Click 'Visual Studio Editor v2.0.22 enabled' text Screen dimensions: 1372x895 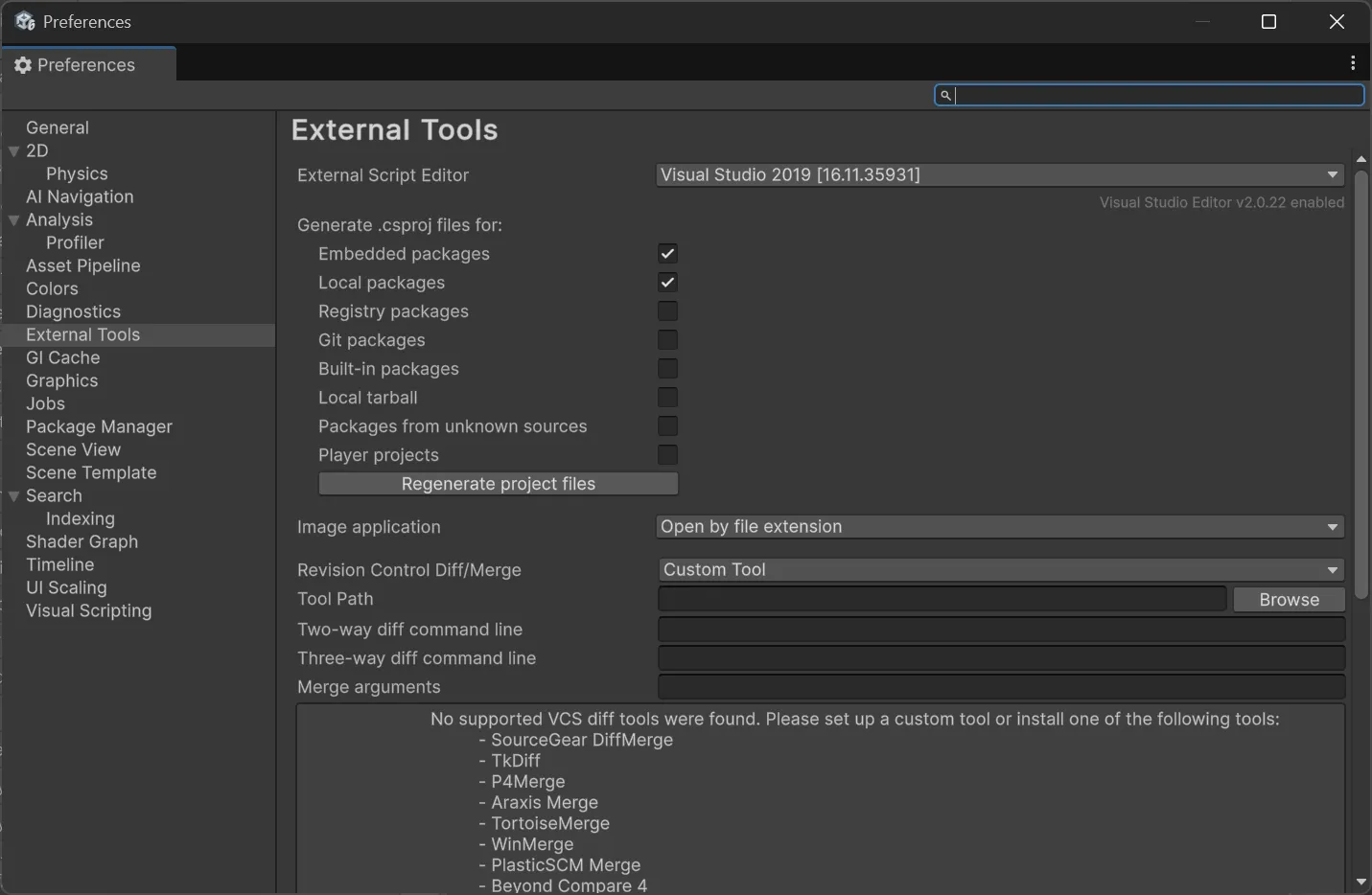tap(1221, 202)
